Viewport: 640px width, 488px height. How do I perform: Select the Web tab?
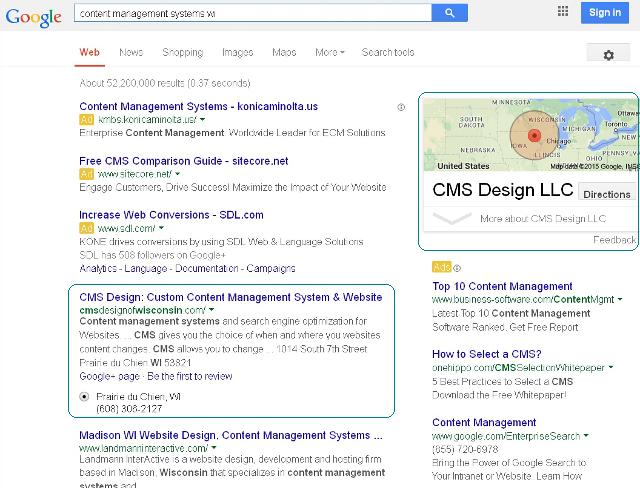[x=89, y=52]
